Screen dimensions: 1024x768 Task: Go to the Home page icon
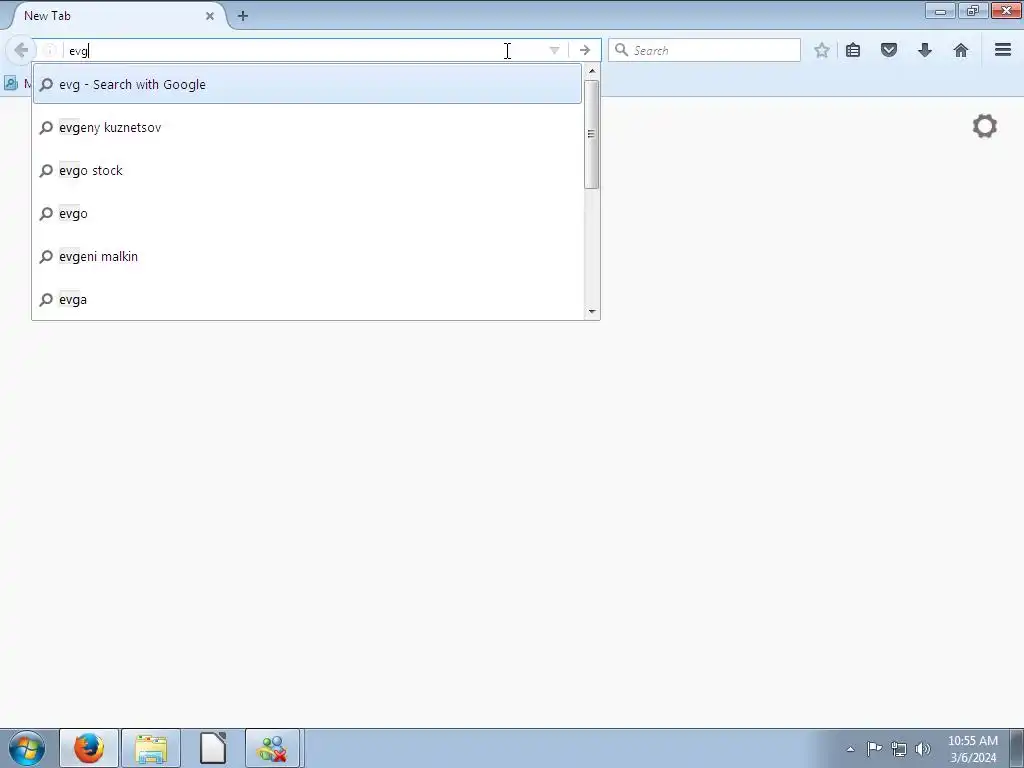pyautogui.click(x=961, y=50)
